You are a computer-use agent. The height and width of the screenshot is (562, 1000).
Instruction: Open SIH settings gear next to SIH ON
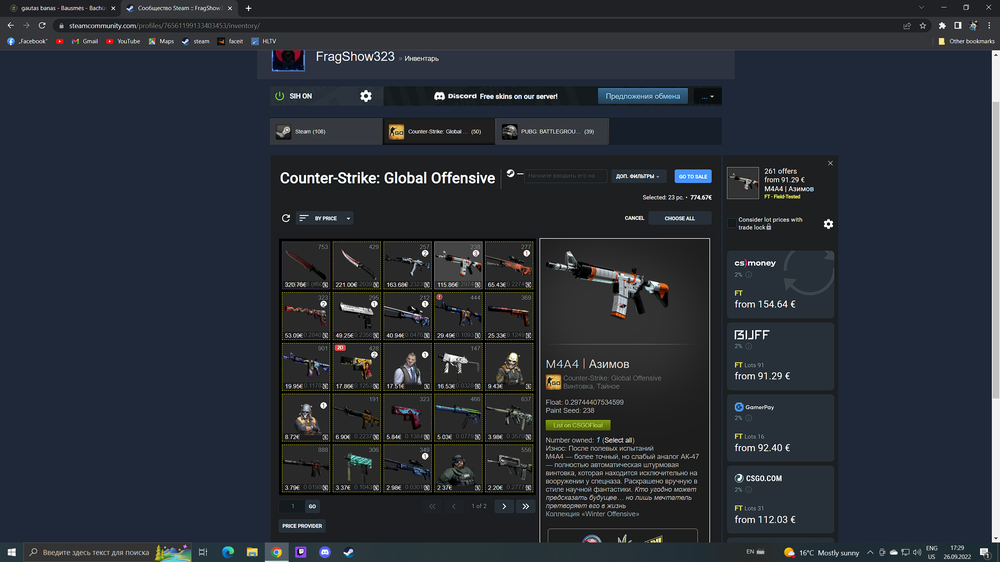tap(366, 96)
